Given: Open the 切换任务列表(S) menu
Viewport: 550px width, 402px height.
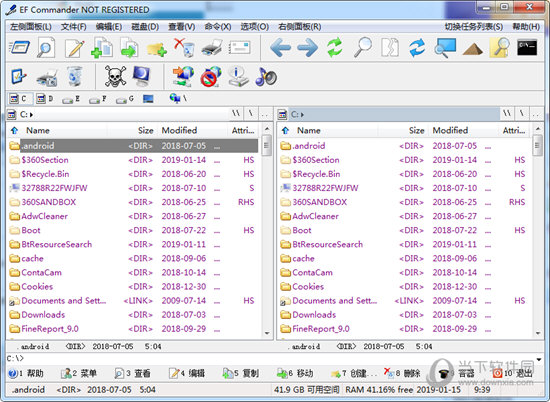Looking at the screenshot, I should coord(474,27).
